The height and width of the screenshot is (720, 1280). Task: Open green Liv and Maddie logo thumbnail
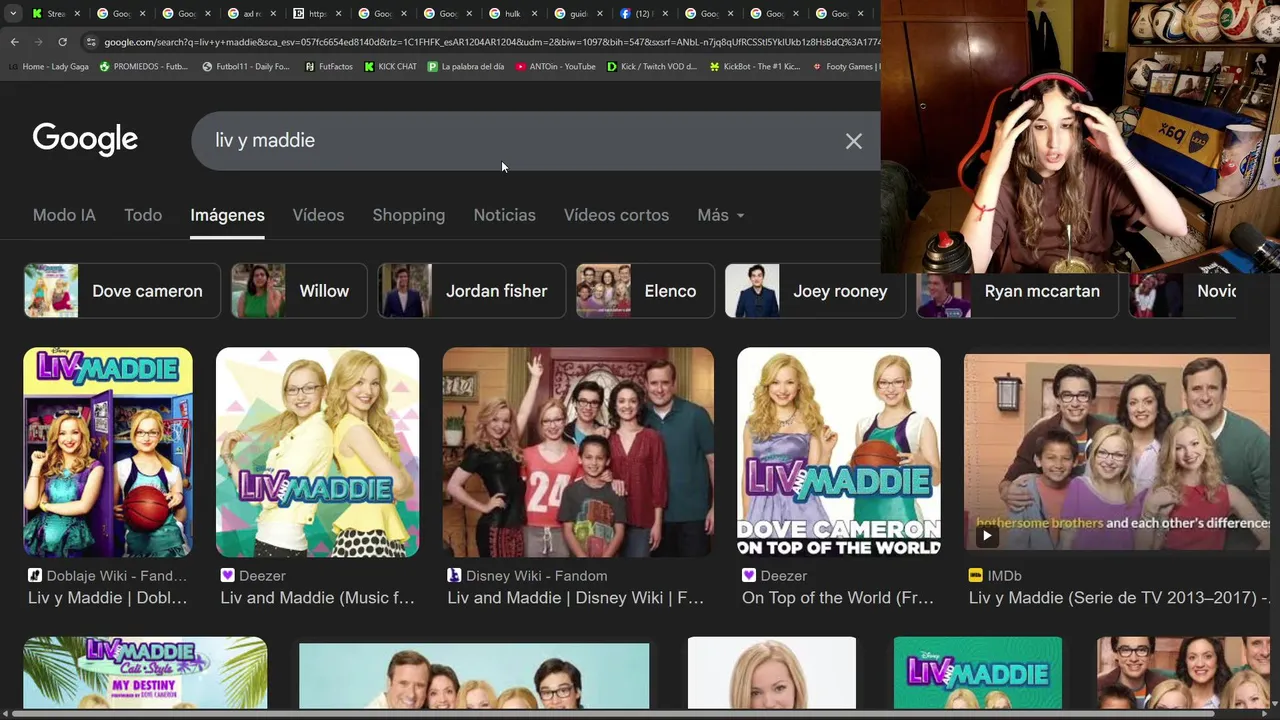[977, 673]
